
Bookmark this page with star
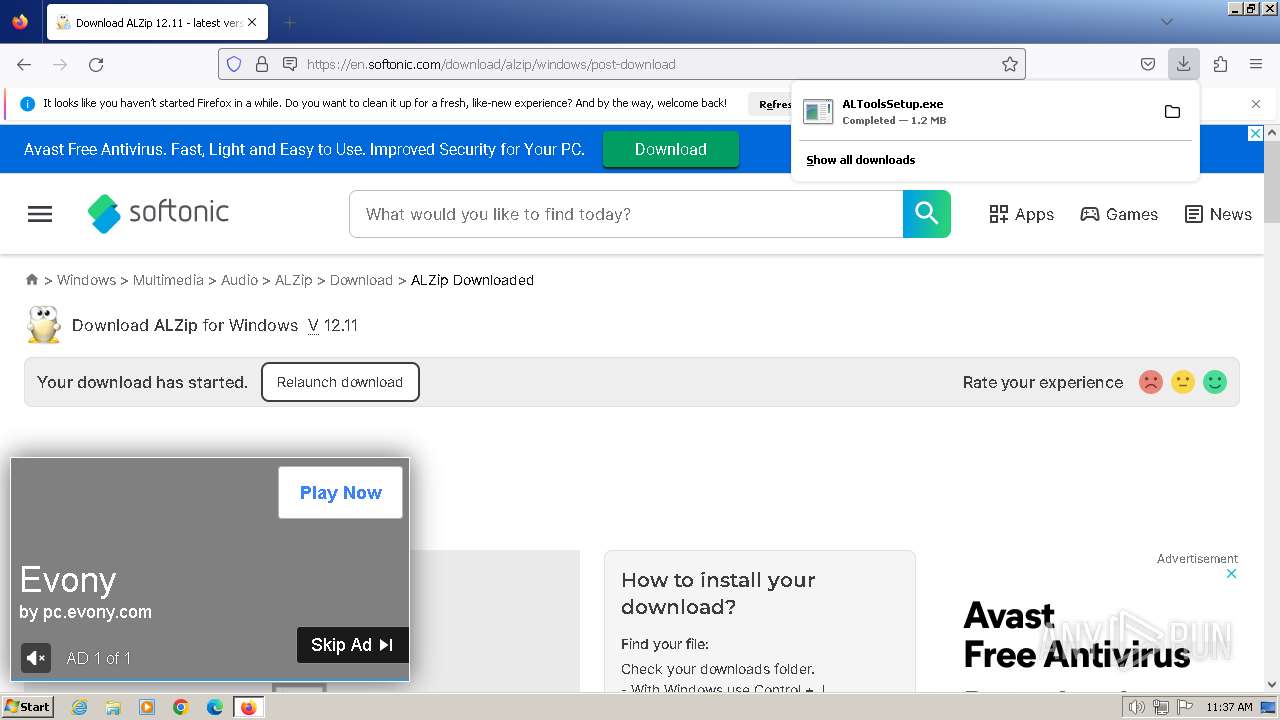click(1010, 64)
